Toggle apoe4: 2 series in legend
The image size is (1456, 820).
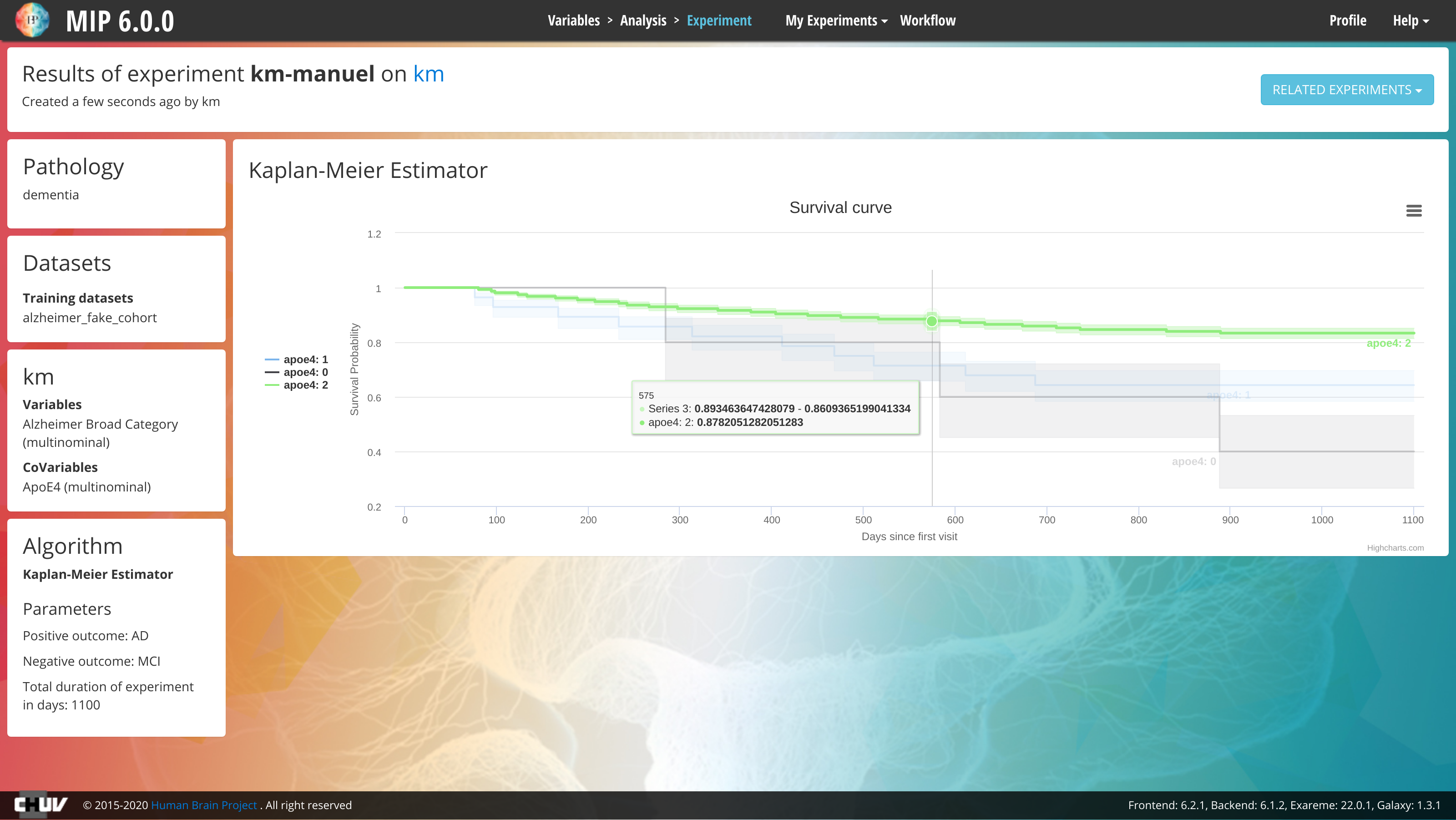pyautogui.click(x=305, y=385)
